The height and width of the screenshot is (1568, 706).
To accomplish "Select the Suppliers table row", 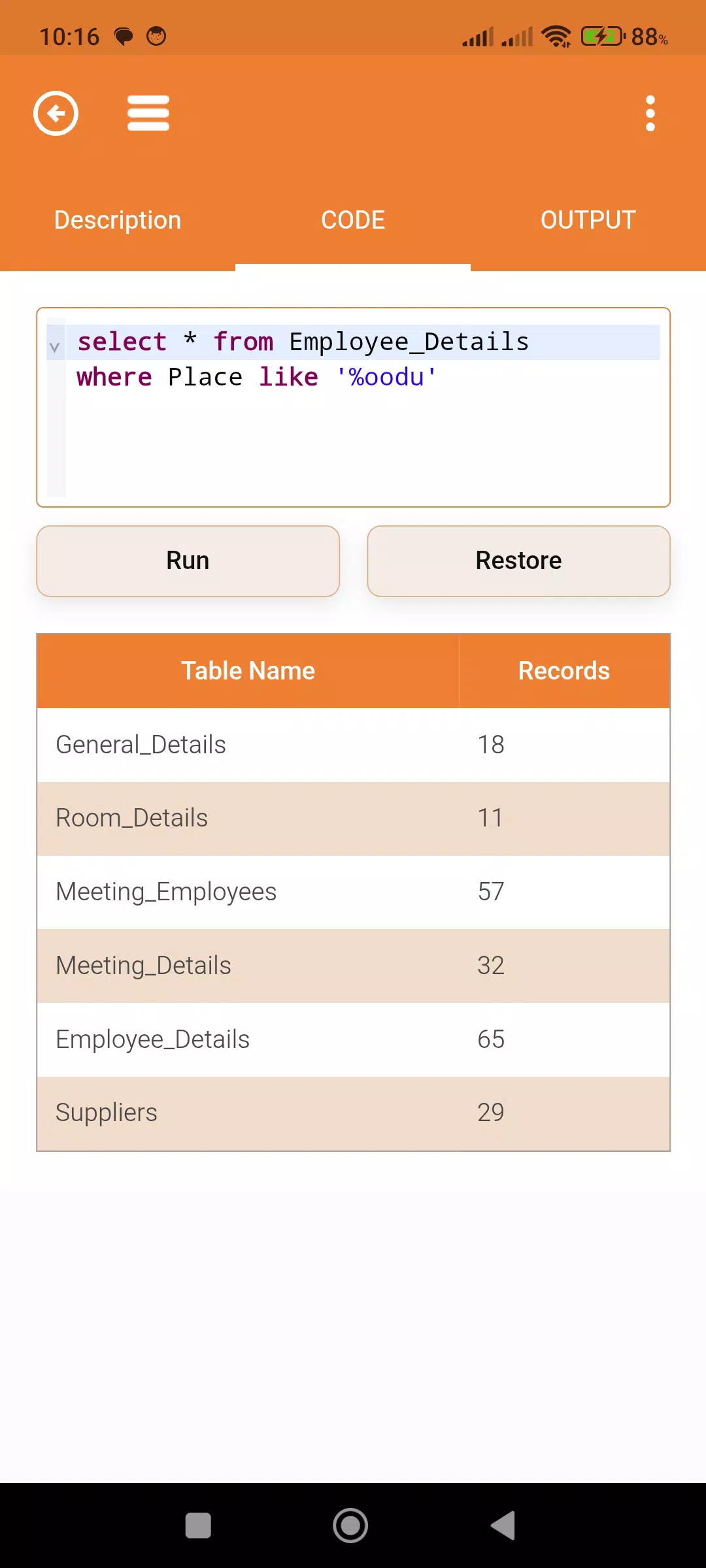I will pos(354,1113).
